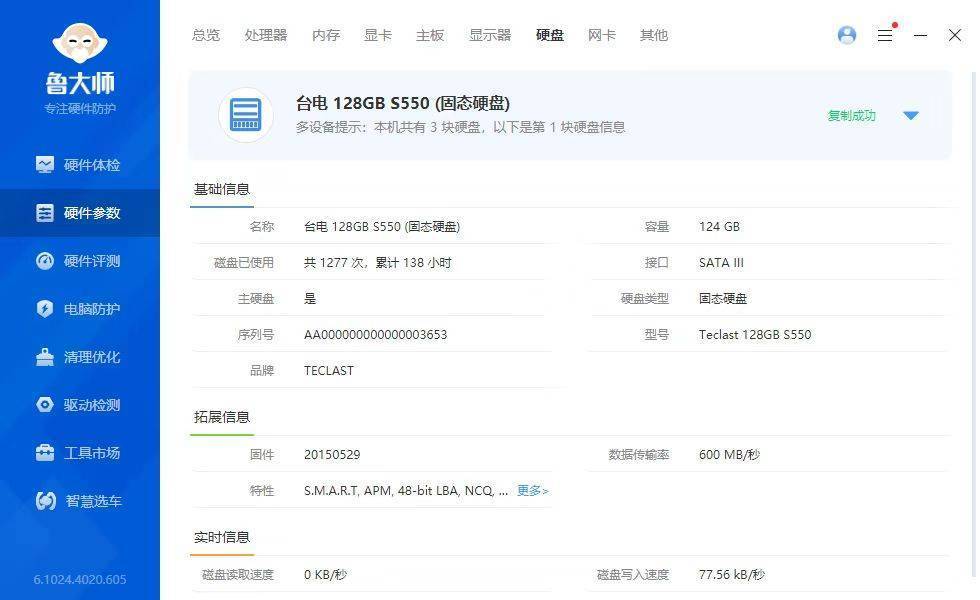The height and width of the screenshot is (600, 980).
Task: Switch to the 处理器 tab
Action: pos(266,35)
